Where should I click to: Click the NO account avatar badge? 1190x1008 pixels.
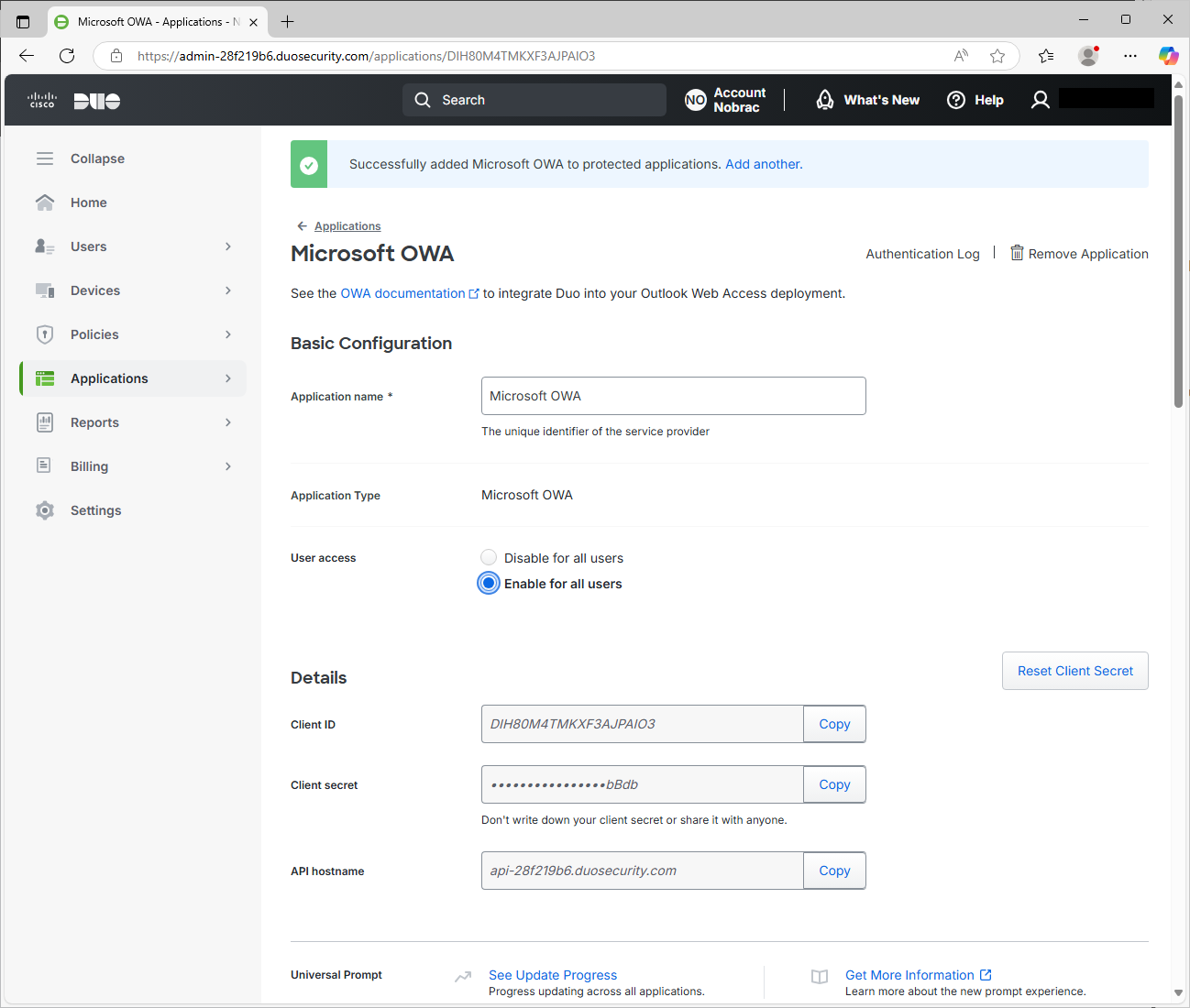(696, 100)
